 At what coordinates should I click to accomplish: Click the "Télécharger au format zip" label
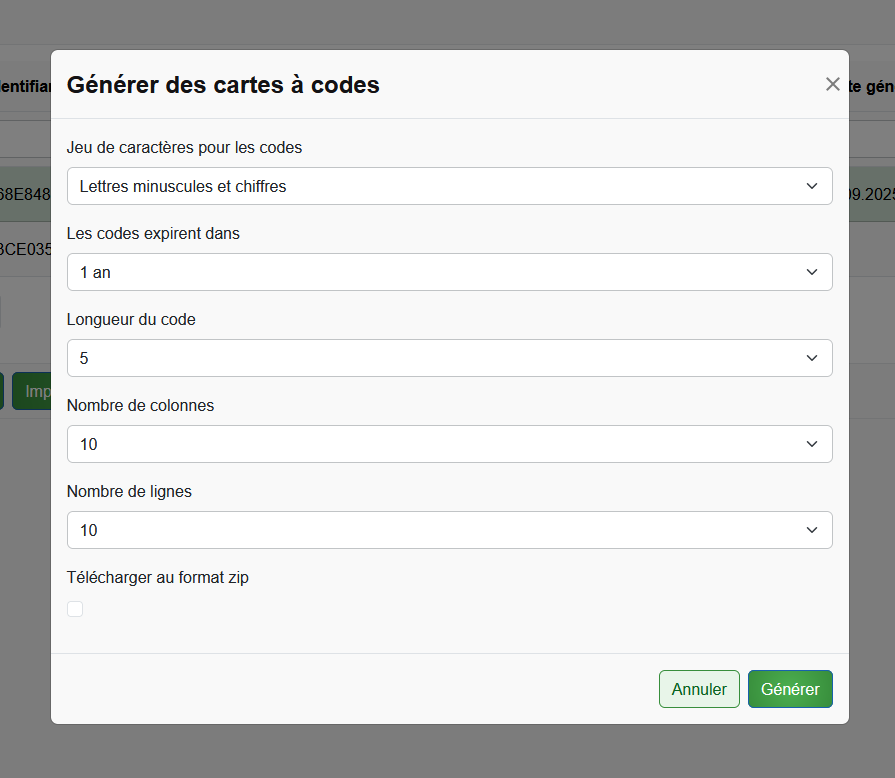click(x=157, y=577)
